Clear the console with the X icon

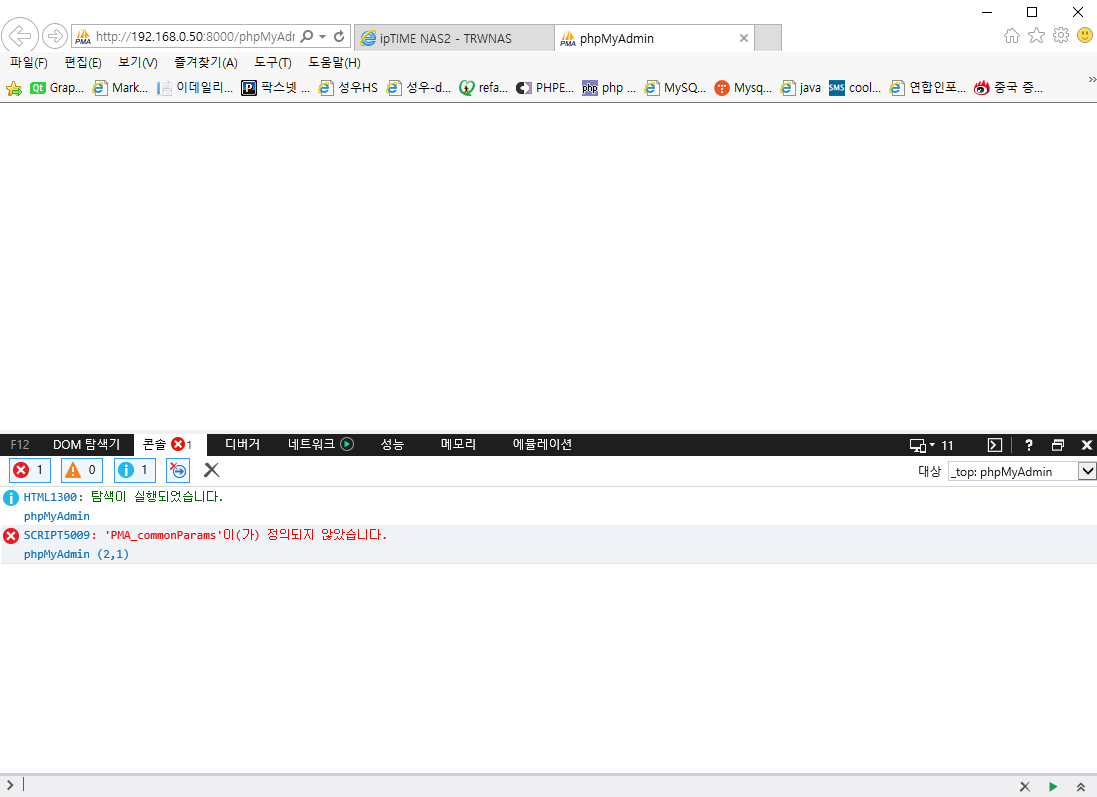(x=211, y=470)
